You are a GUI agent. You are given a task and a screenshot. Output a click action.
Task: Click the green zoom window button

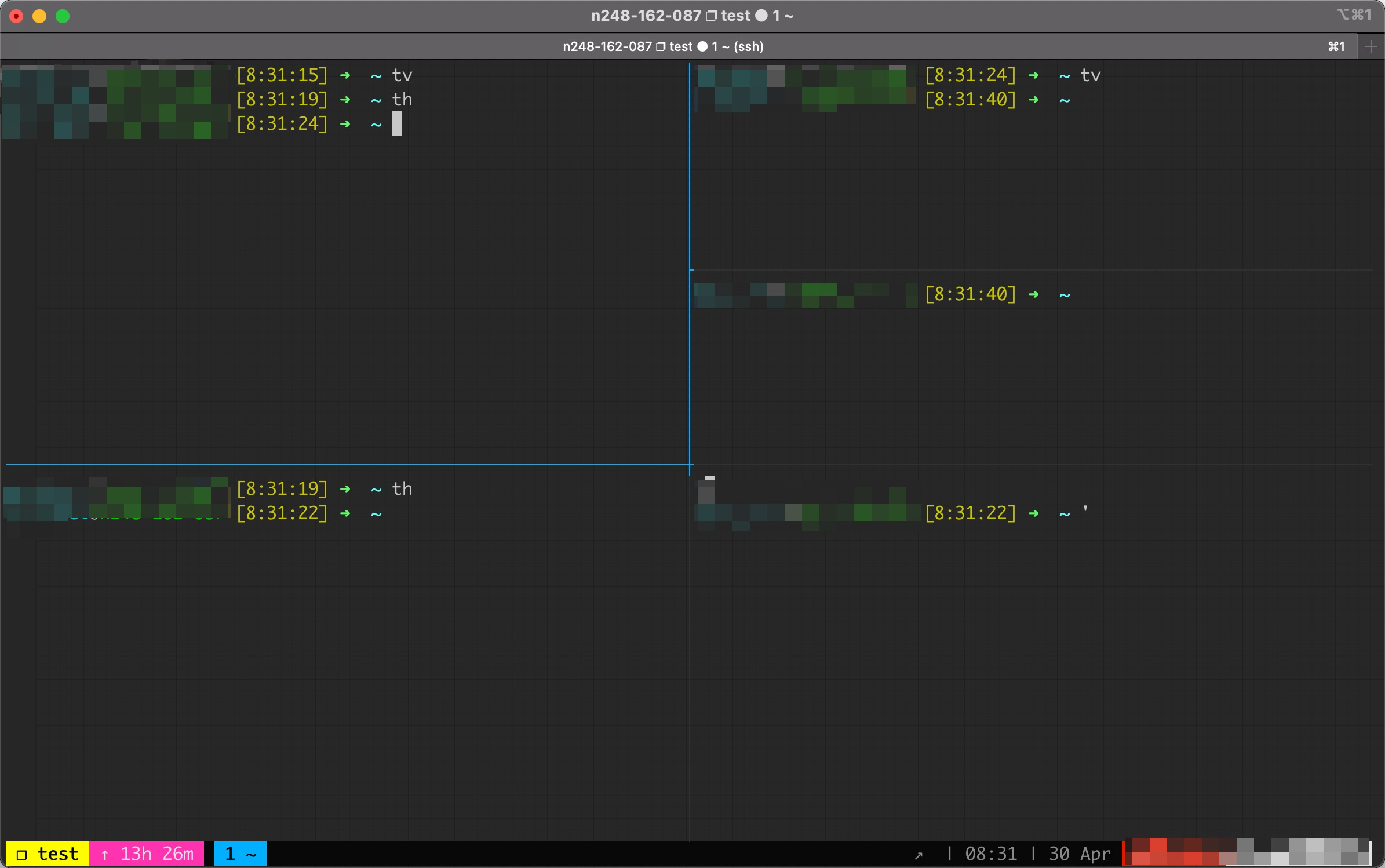63,16
